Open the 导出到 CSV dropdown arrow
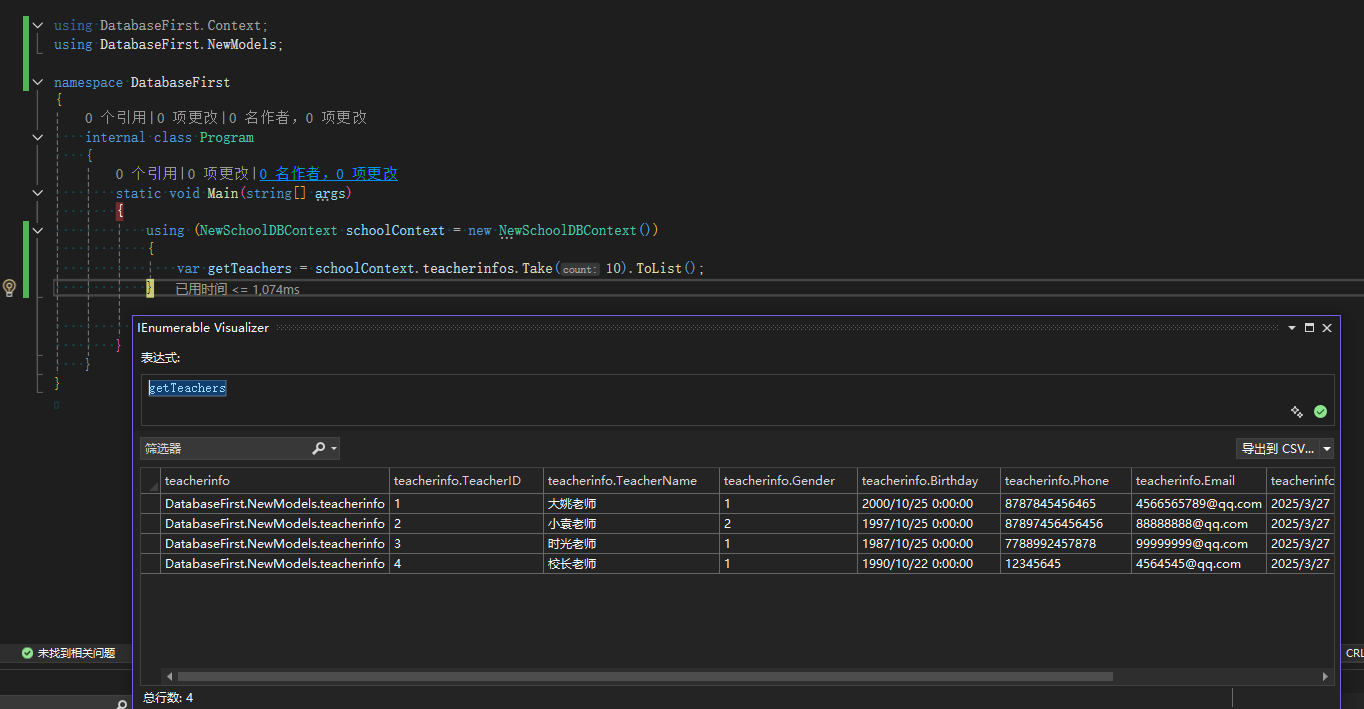Screen dimensions: 1364x709 [1326, 449]
